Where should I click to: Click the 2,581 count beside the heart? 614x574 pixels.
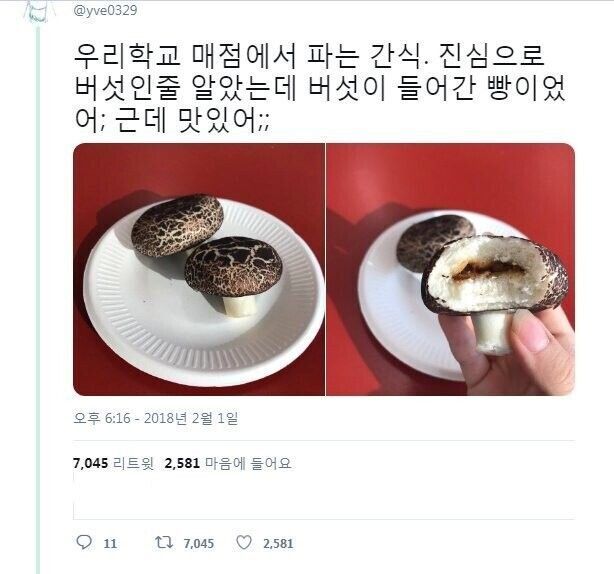pos(278,543)
